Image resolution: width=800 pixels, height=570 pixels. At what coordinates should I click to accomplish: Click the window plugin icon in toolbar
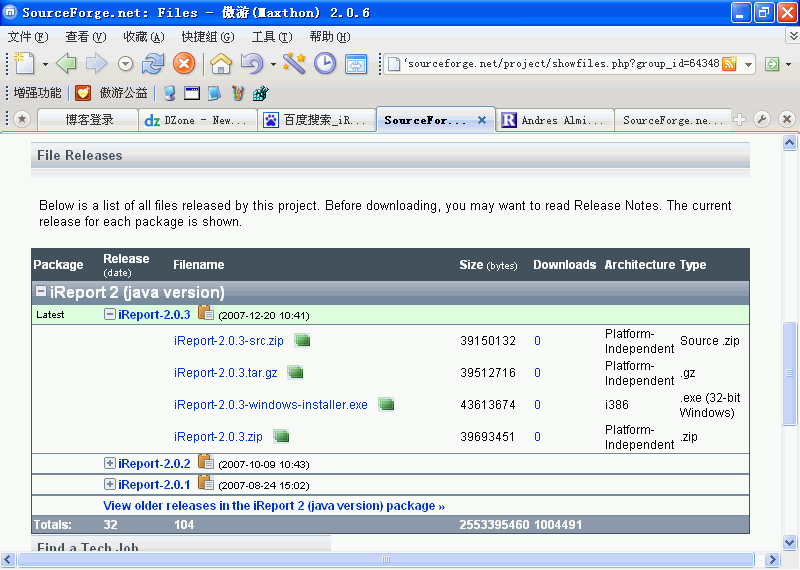pyautogui.click(x=192, y=93)
